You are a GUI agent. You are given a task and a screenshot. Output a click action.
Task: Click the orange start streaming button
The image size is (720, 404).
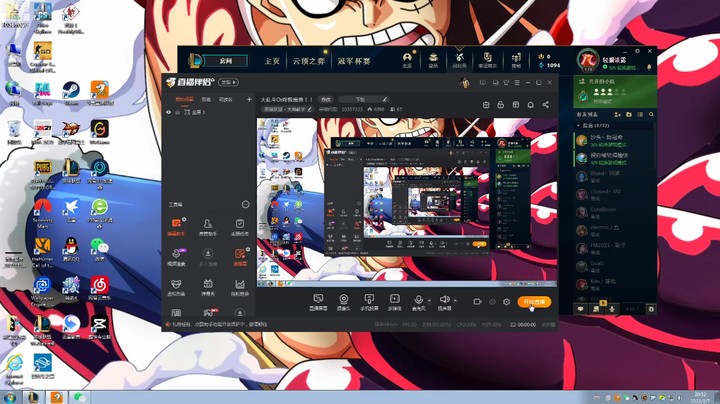click(534, 302)
